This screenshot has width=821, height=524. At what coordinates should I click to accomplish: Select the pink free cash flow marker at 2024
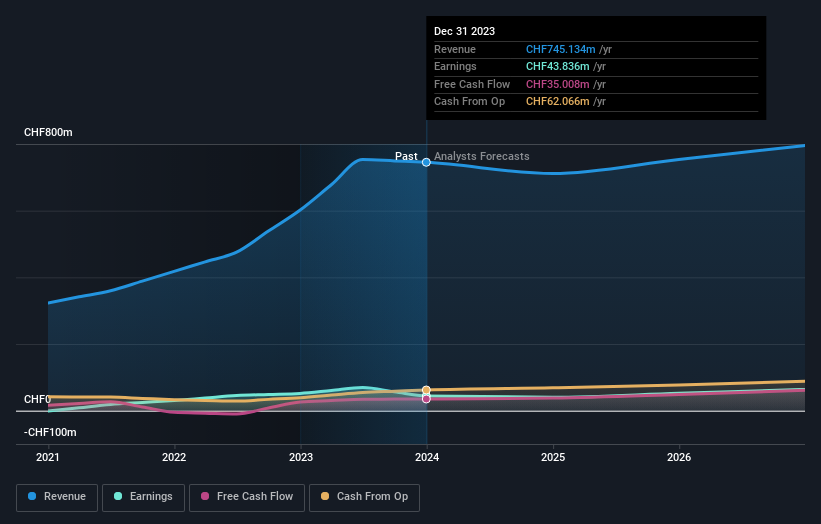(x=426, y=399)
